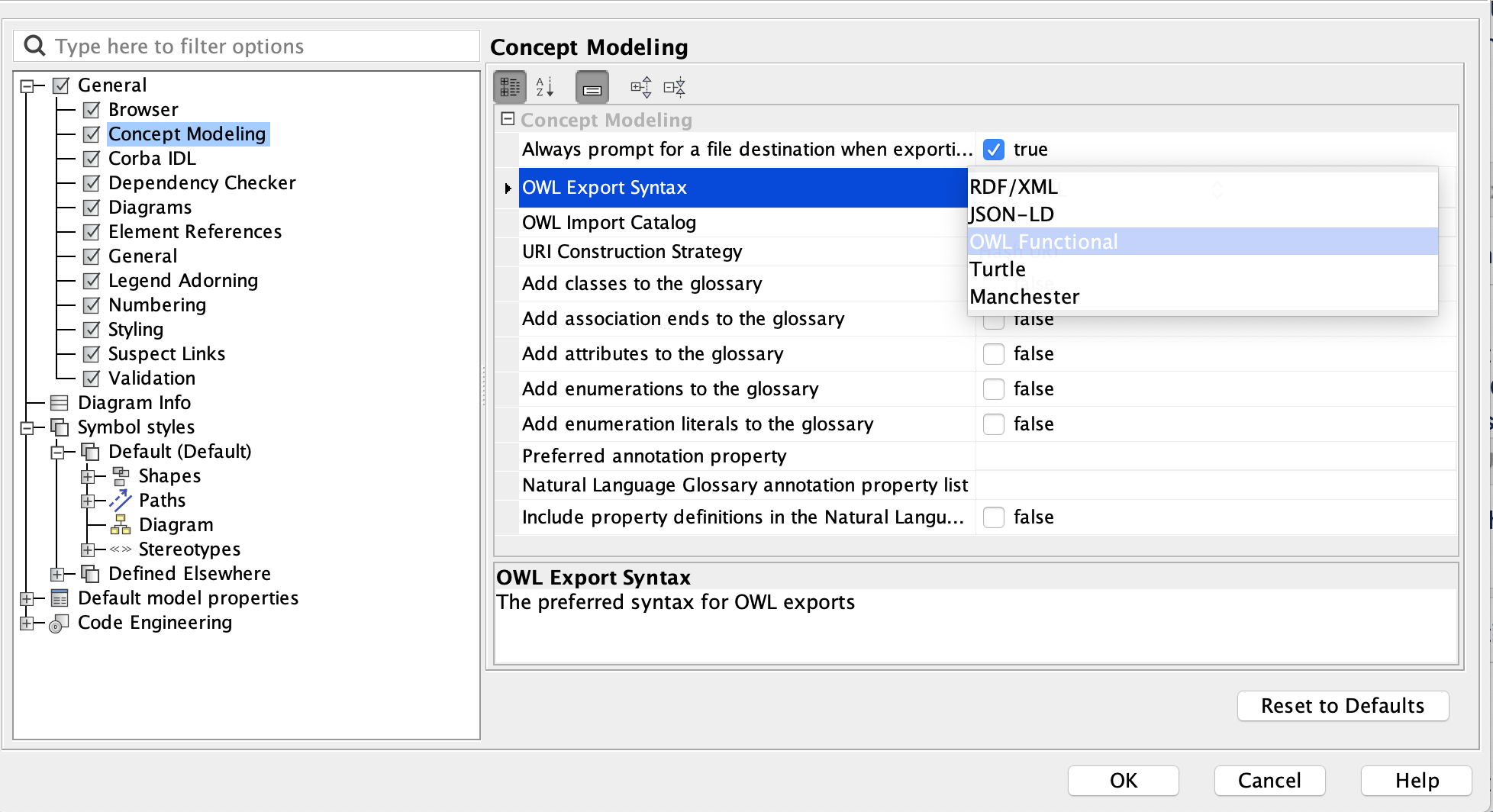The height and width of the screenshot is (812, 1493).
Task: Uncheck always prompt for file destination
Action: coord(993,150)
